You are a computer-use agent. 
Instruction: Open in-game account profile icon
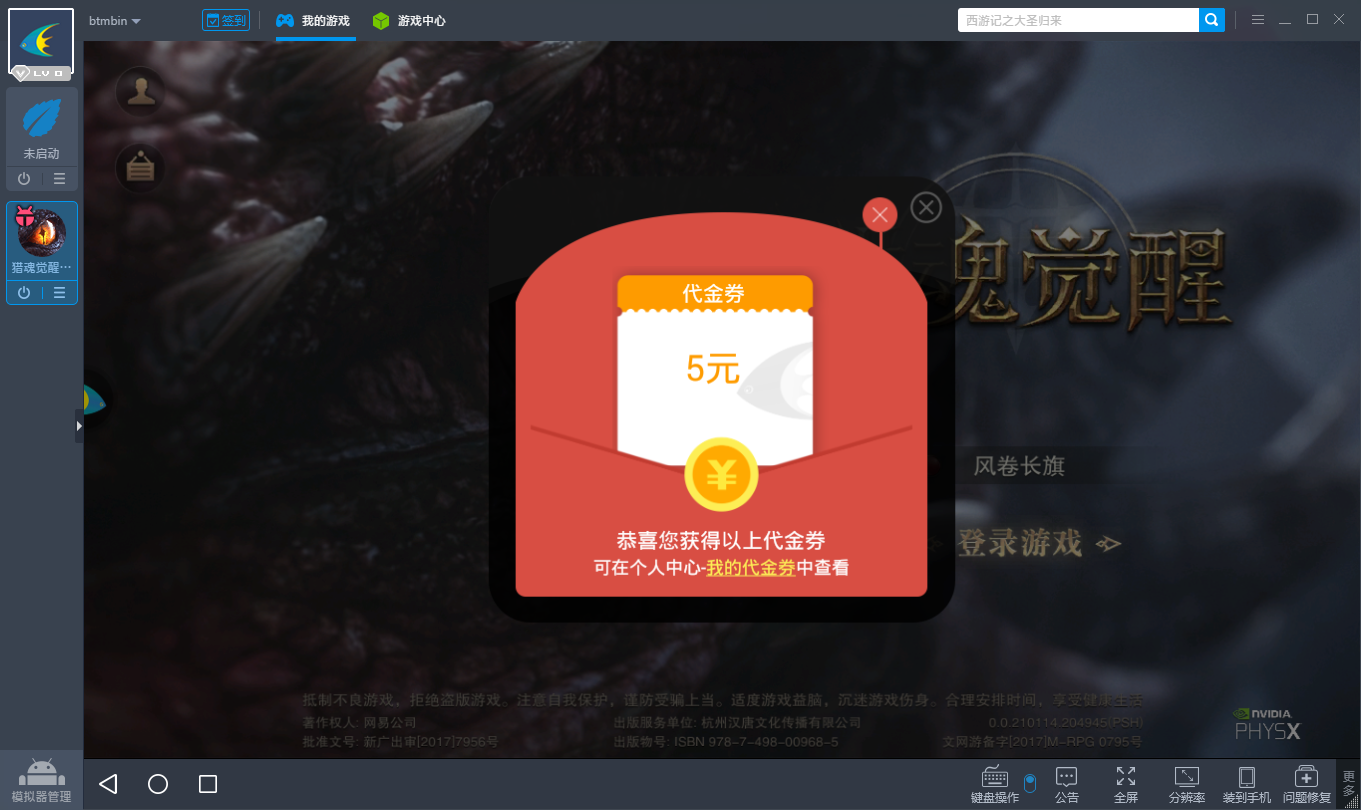141,91
